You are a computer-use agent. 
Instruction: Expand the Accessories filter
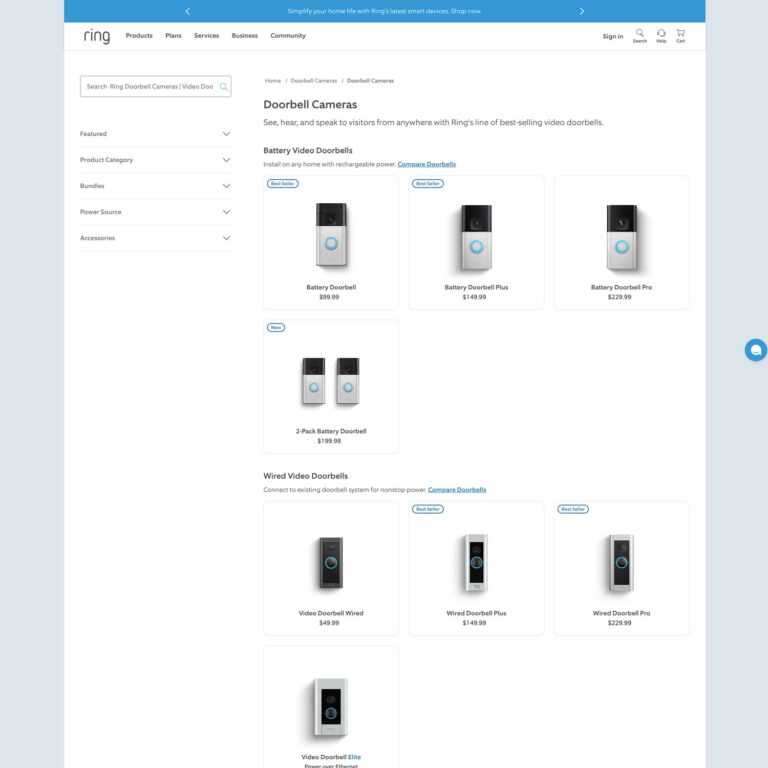pyautogui.click(x=155, y=238)
